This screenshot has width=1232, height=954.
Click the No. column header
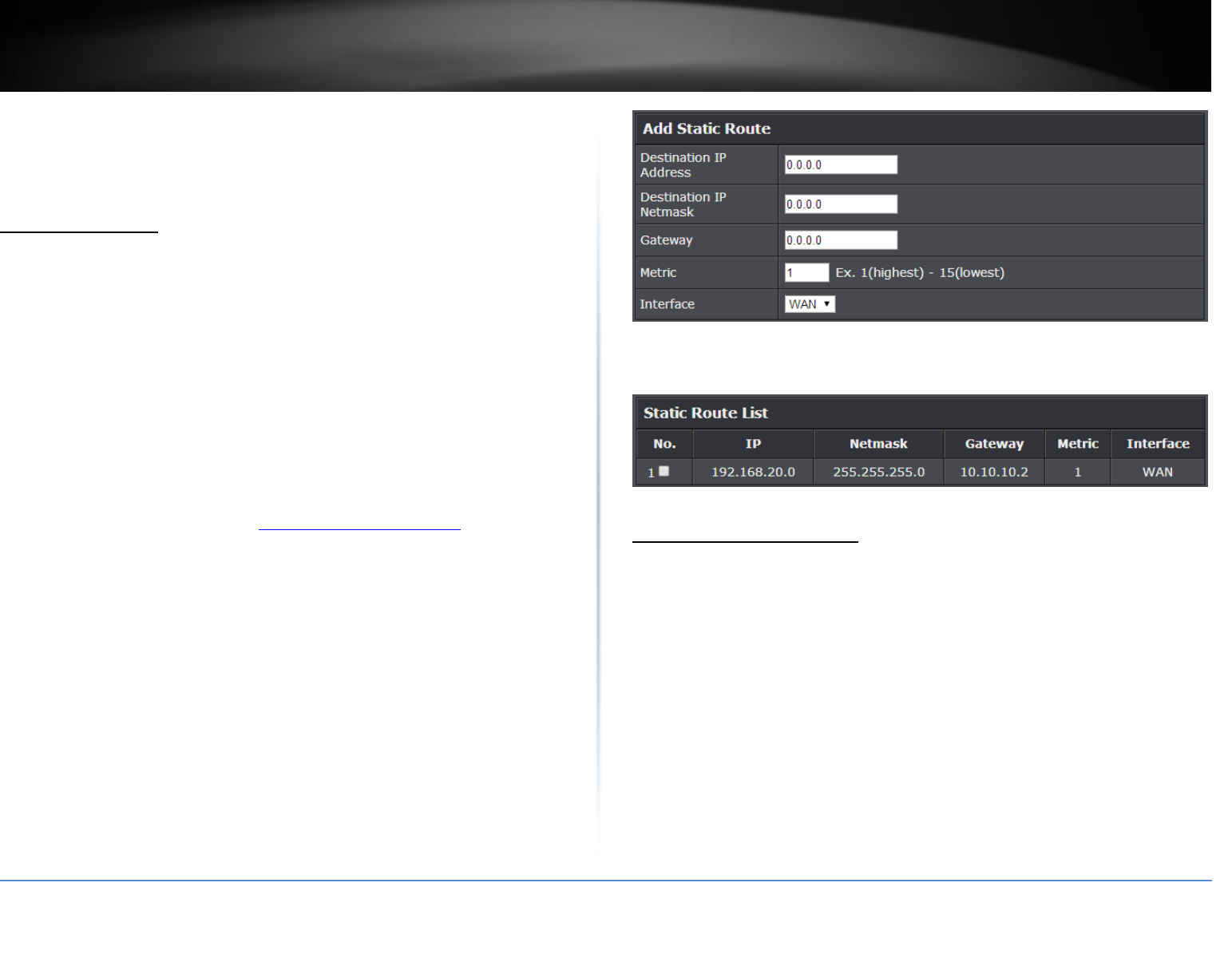(x=664, y=444)
